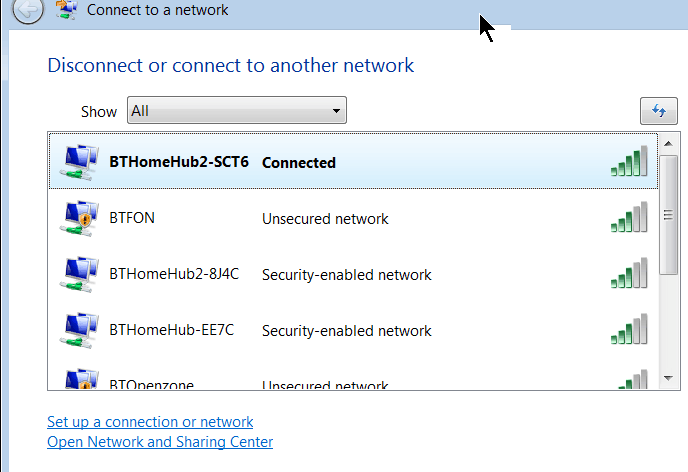Open Set up a connection or network

(150, 422)
